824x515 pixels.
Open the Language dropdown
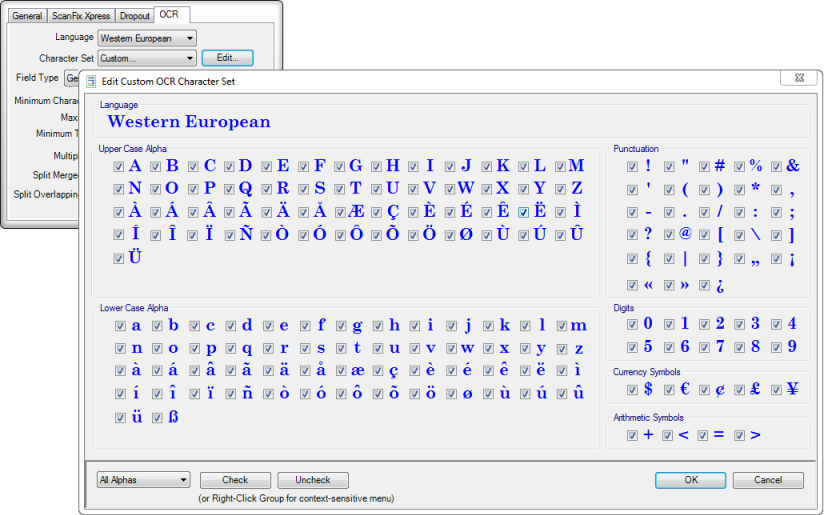(148, 39)
